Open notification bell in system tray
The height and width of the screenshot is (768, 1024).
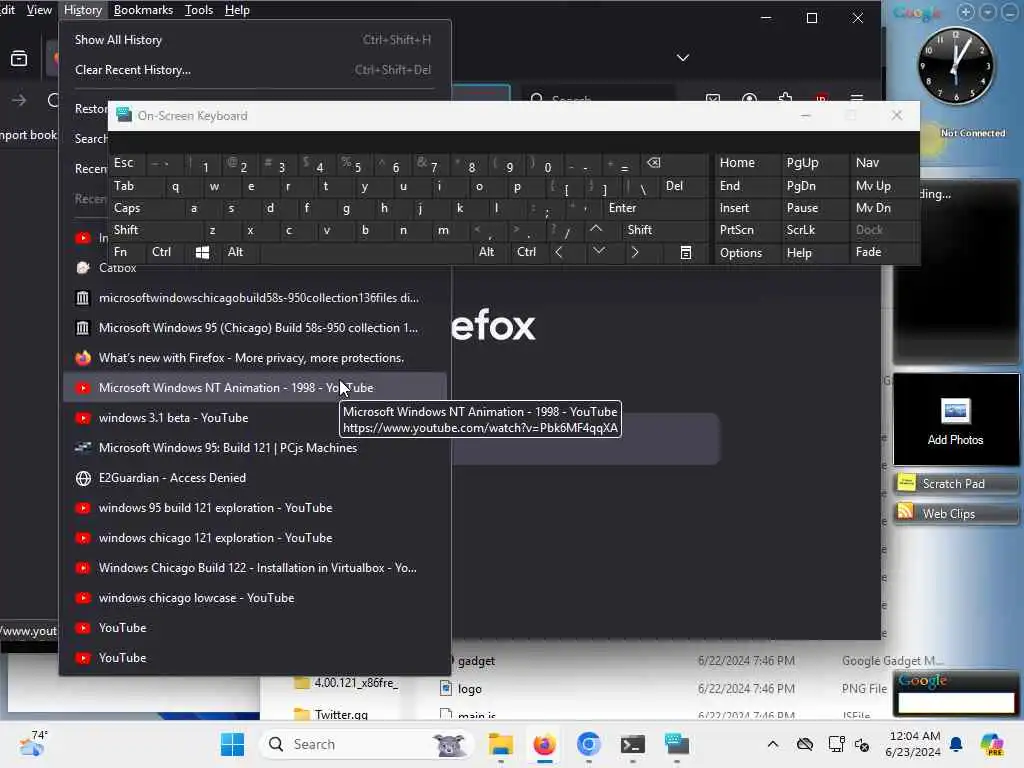(x=956, y=744)
